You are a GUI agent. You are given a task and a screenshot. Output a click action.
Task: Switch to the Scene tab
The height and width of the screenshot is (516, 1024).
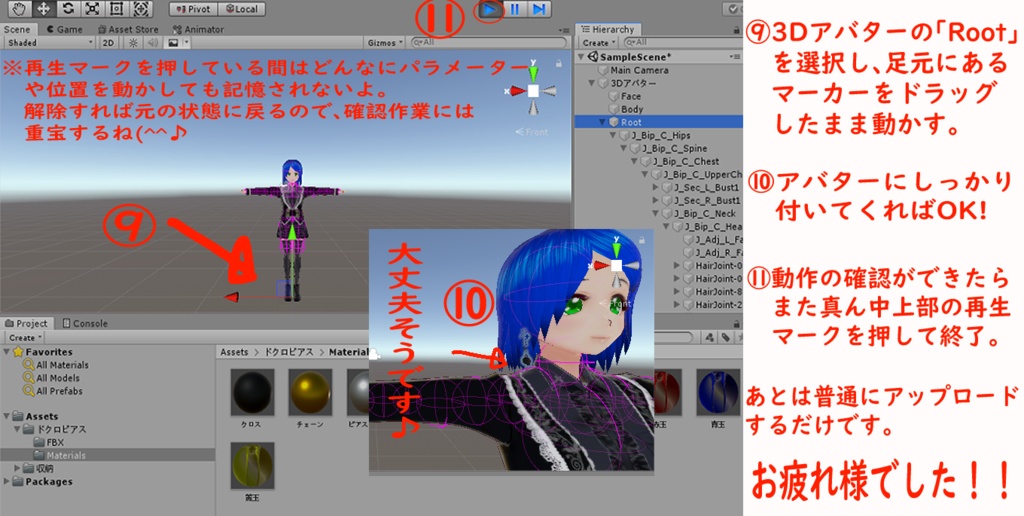coord(17,29)
